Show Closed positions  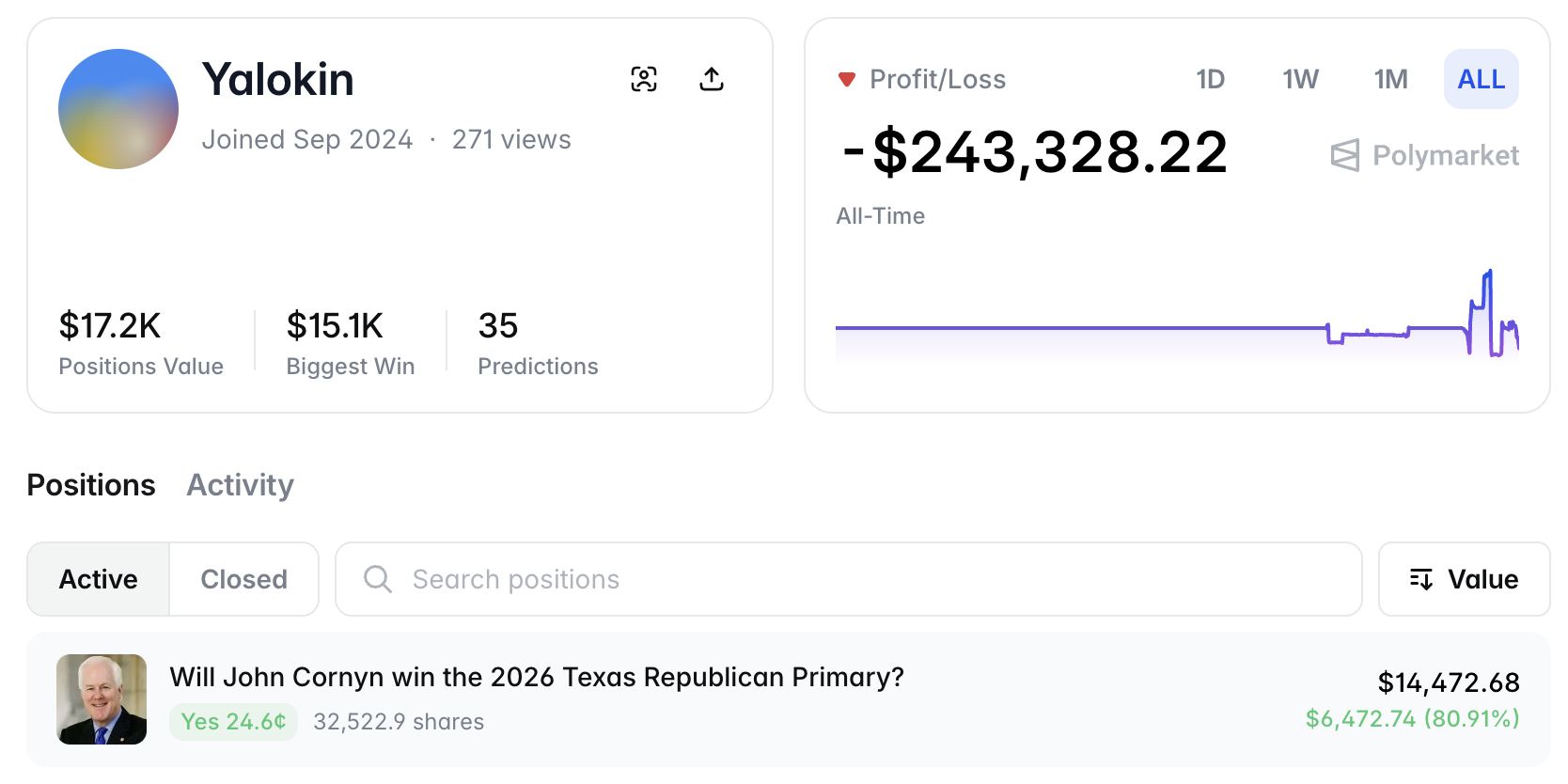click(243, 579)
